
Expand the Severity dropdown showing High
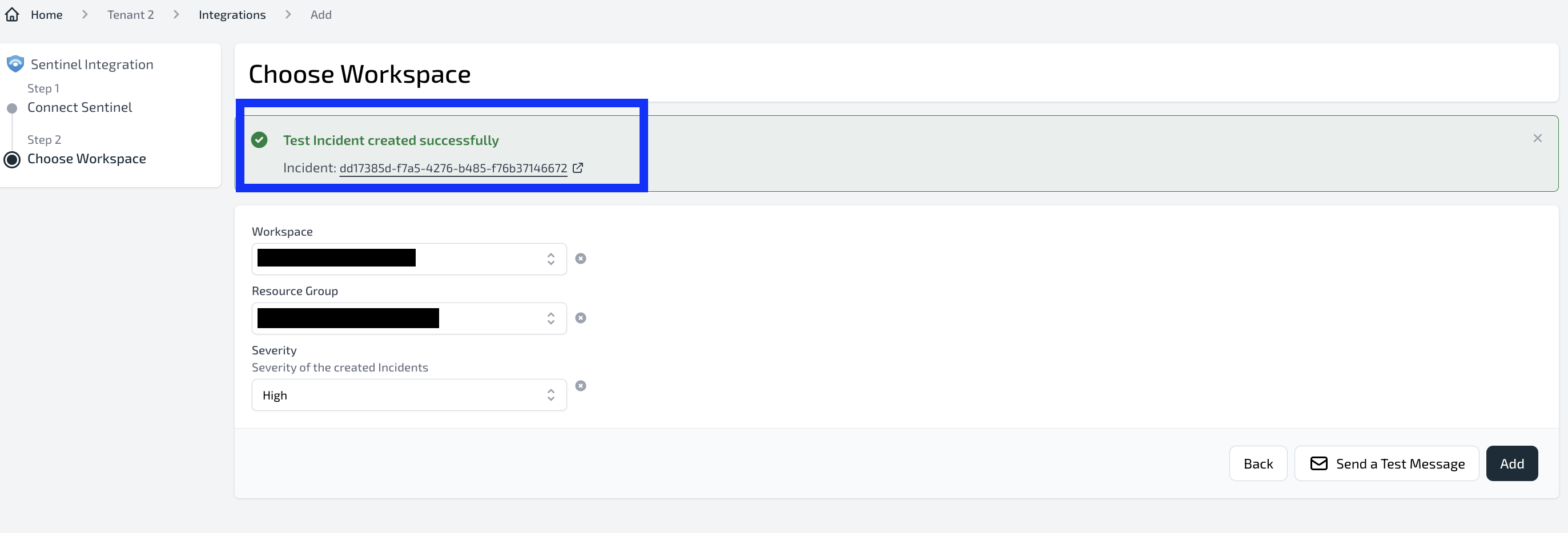[409, 395]
